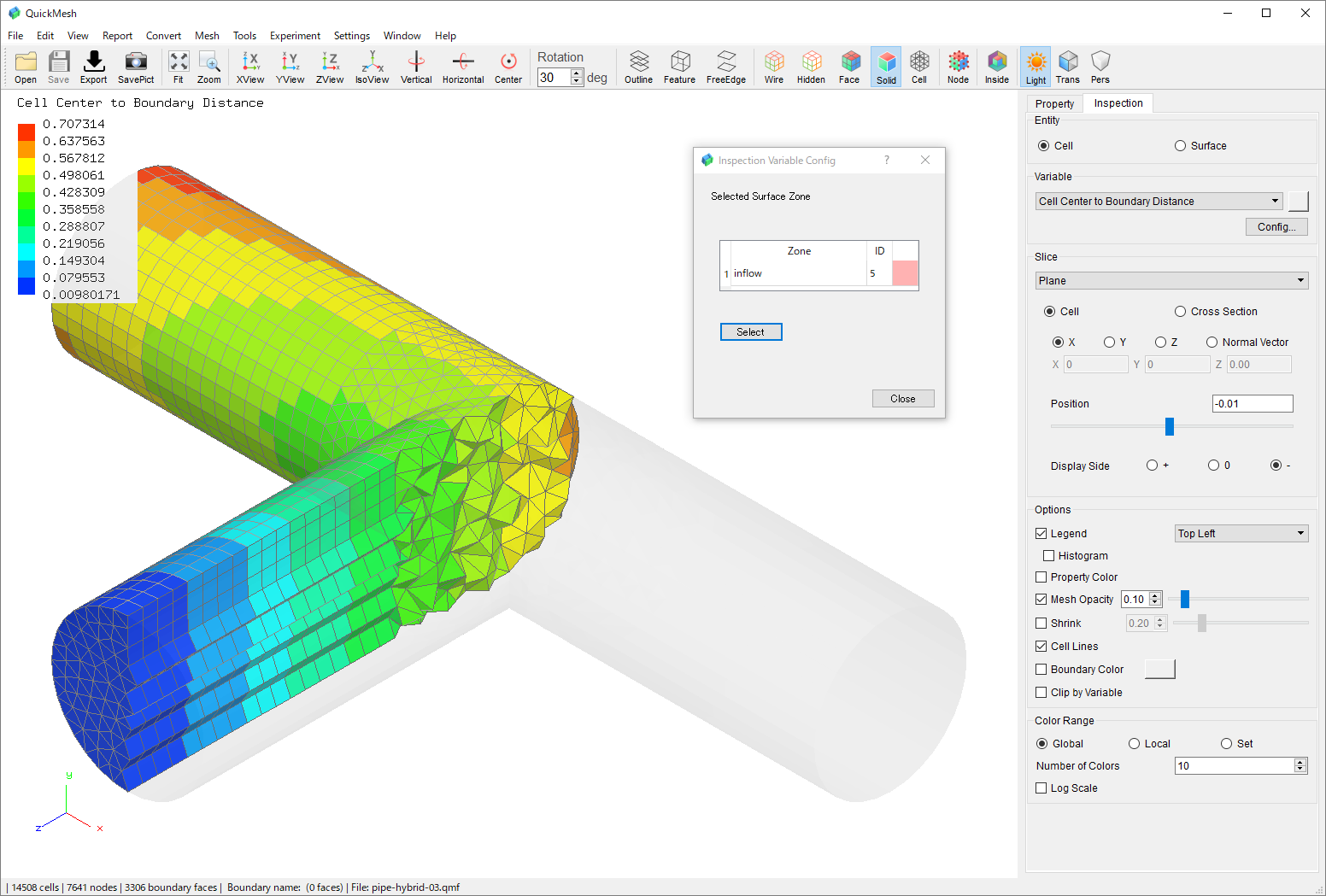1326x896 pixels.
Task: Enable the Boundary Color checkbox
Action: pyautogui.click(x=1041, y=670)
